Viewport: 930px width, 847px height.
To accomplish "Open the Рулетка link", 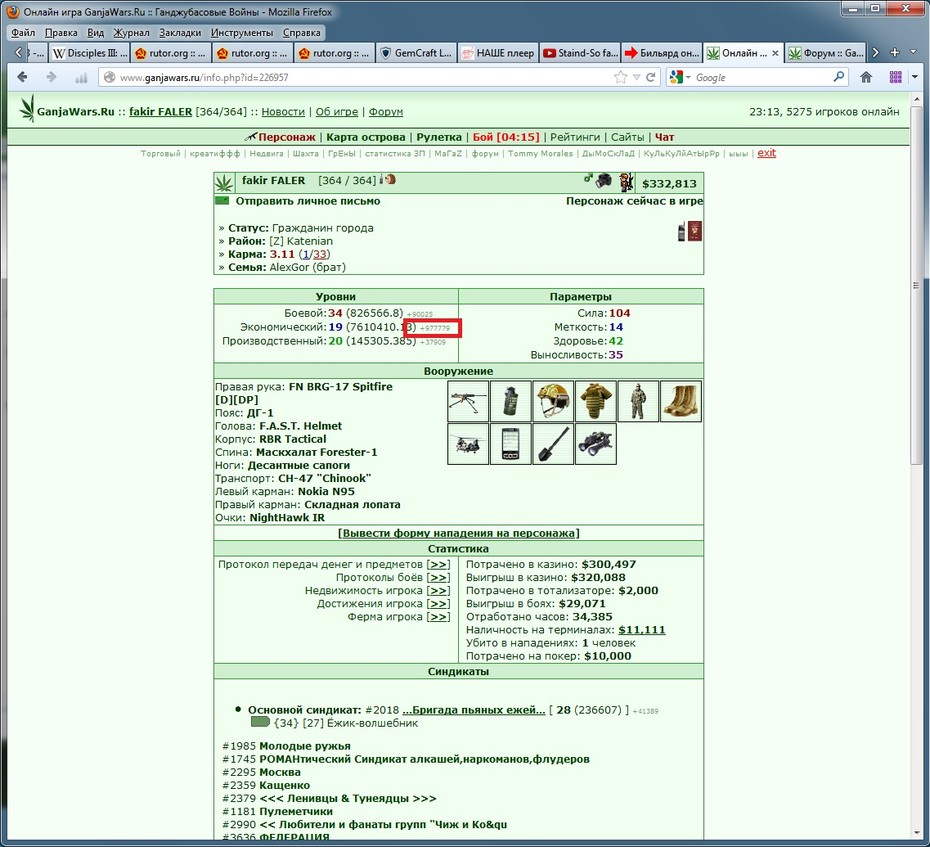I will click(x=438, y=137).
